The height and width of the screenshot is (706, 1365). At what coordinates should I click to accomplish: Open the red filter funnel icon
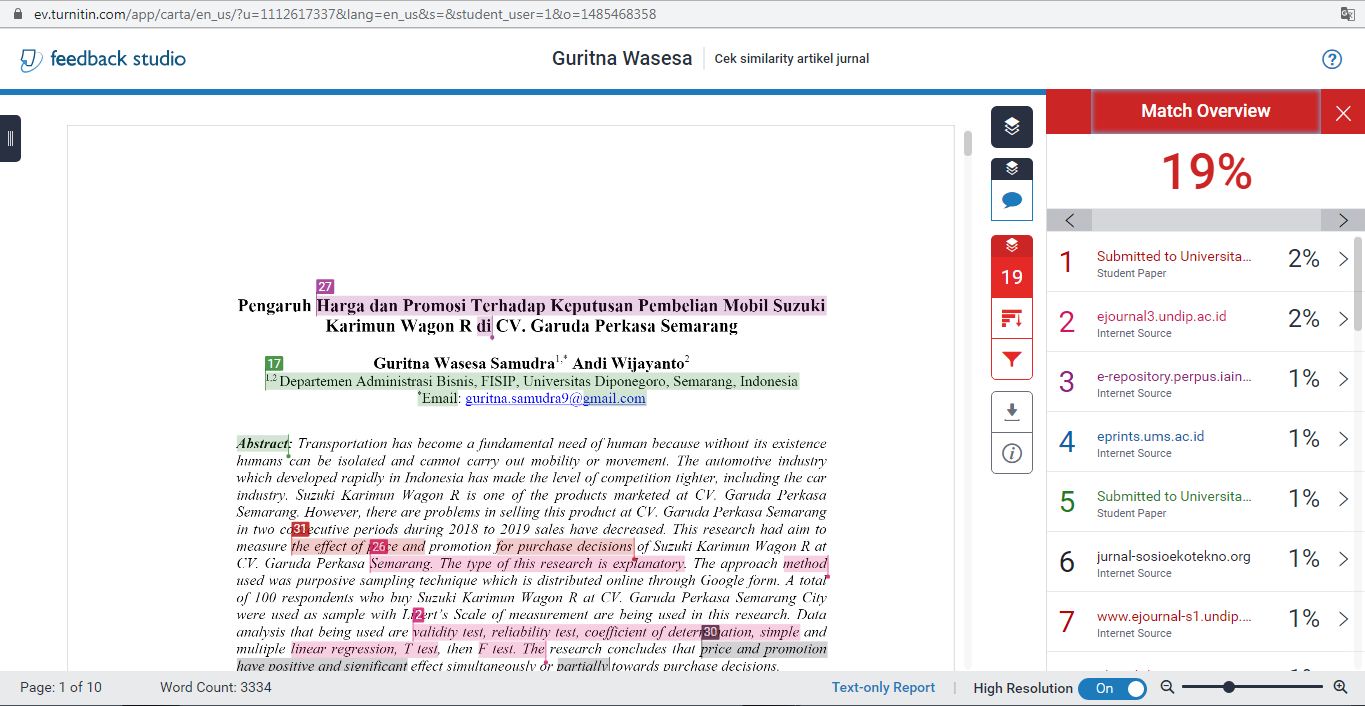click(x=1012, y=359)
